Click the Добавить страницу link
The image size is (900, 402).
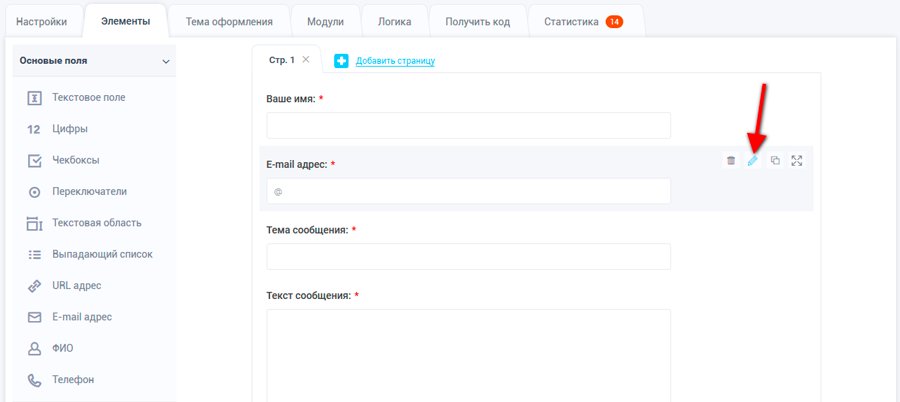click(x=395, y=61)
